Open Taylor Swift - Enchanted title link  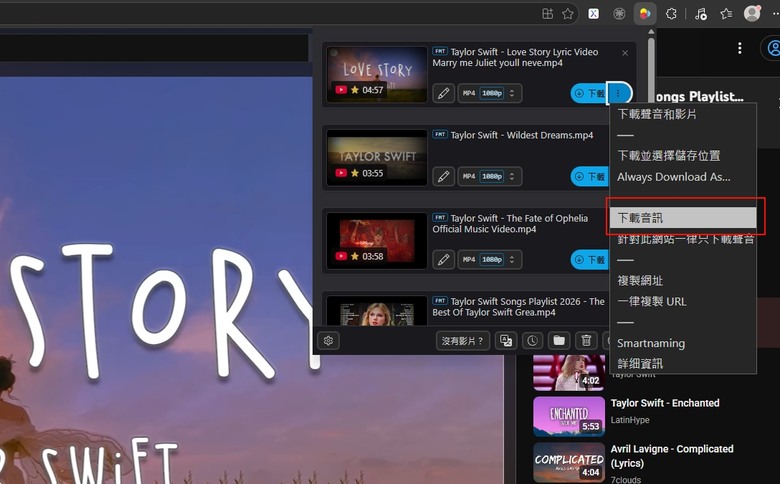[665, 403]
